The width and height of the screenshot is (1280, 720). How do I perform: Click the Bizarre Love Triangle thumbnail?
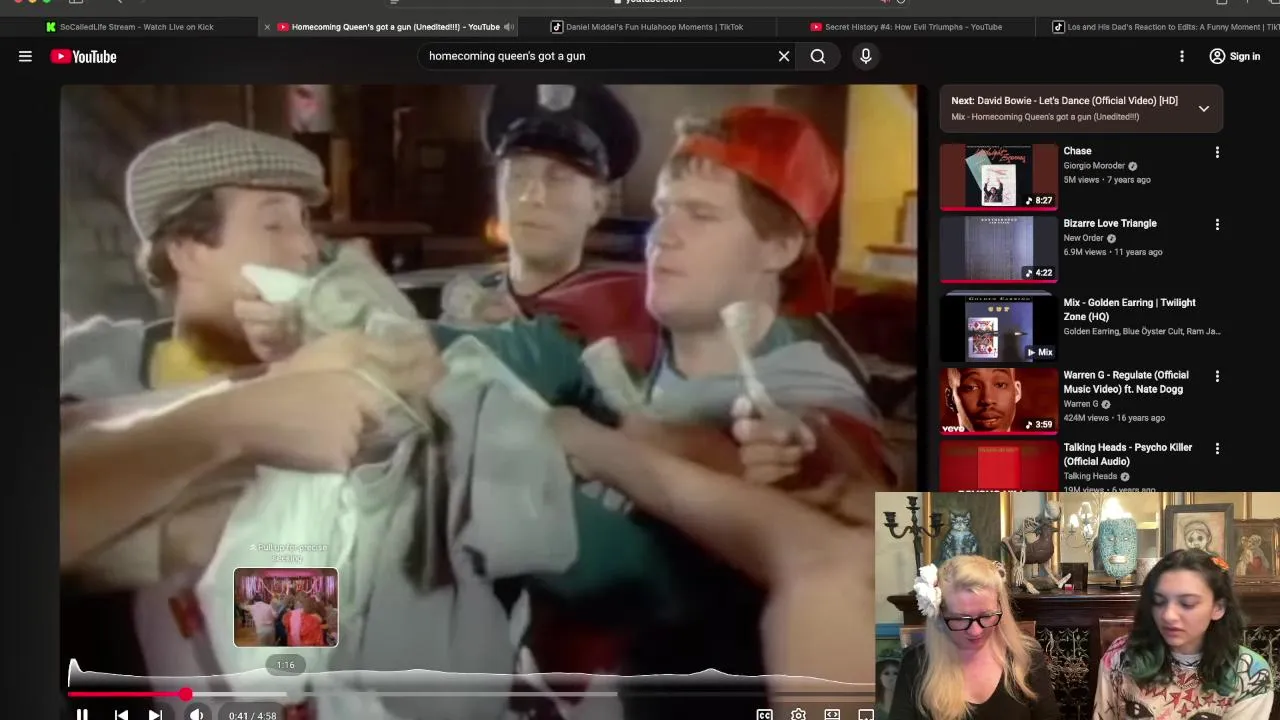[x=998, y=249]
